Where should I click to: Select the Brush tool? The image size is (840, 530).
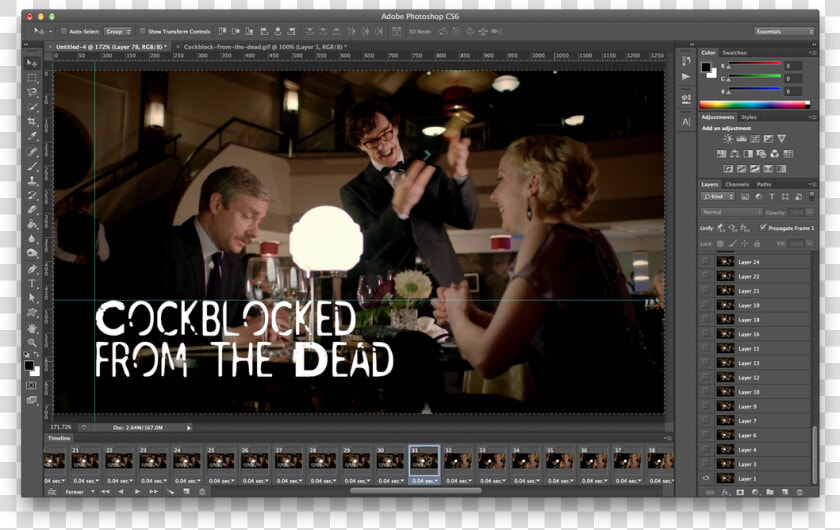32,166
